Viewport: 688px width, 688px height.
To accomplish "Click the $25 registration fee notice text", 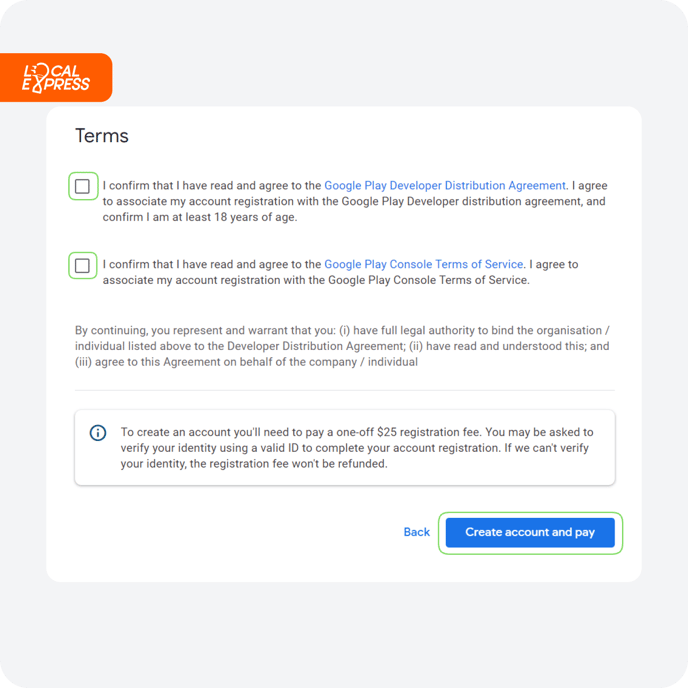I will pos(357,448).
